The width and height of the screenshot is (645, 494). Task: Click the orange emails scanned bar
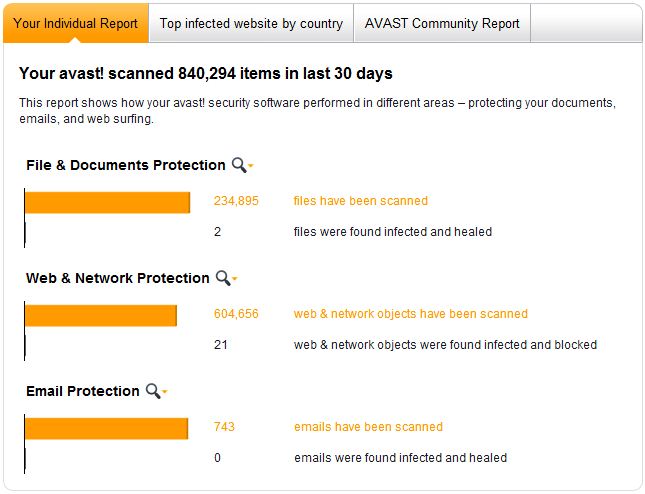107,429
